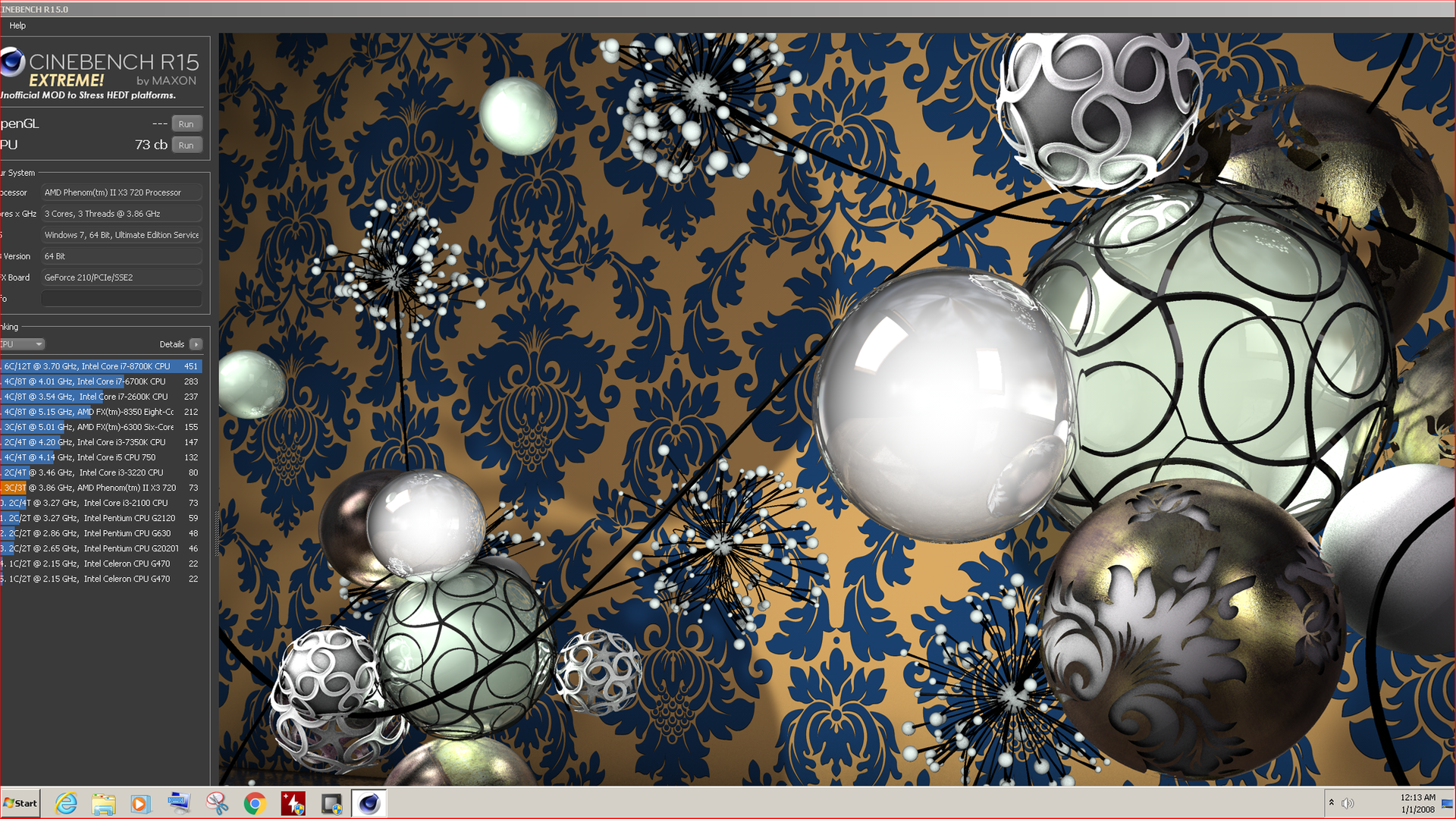Run the CPU benchmark
This screenshot has width=1456, height=819.
coord(187,145)
